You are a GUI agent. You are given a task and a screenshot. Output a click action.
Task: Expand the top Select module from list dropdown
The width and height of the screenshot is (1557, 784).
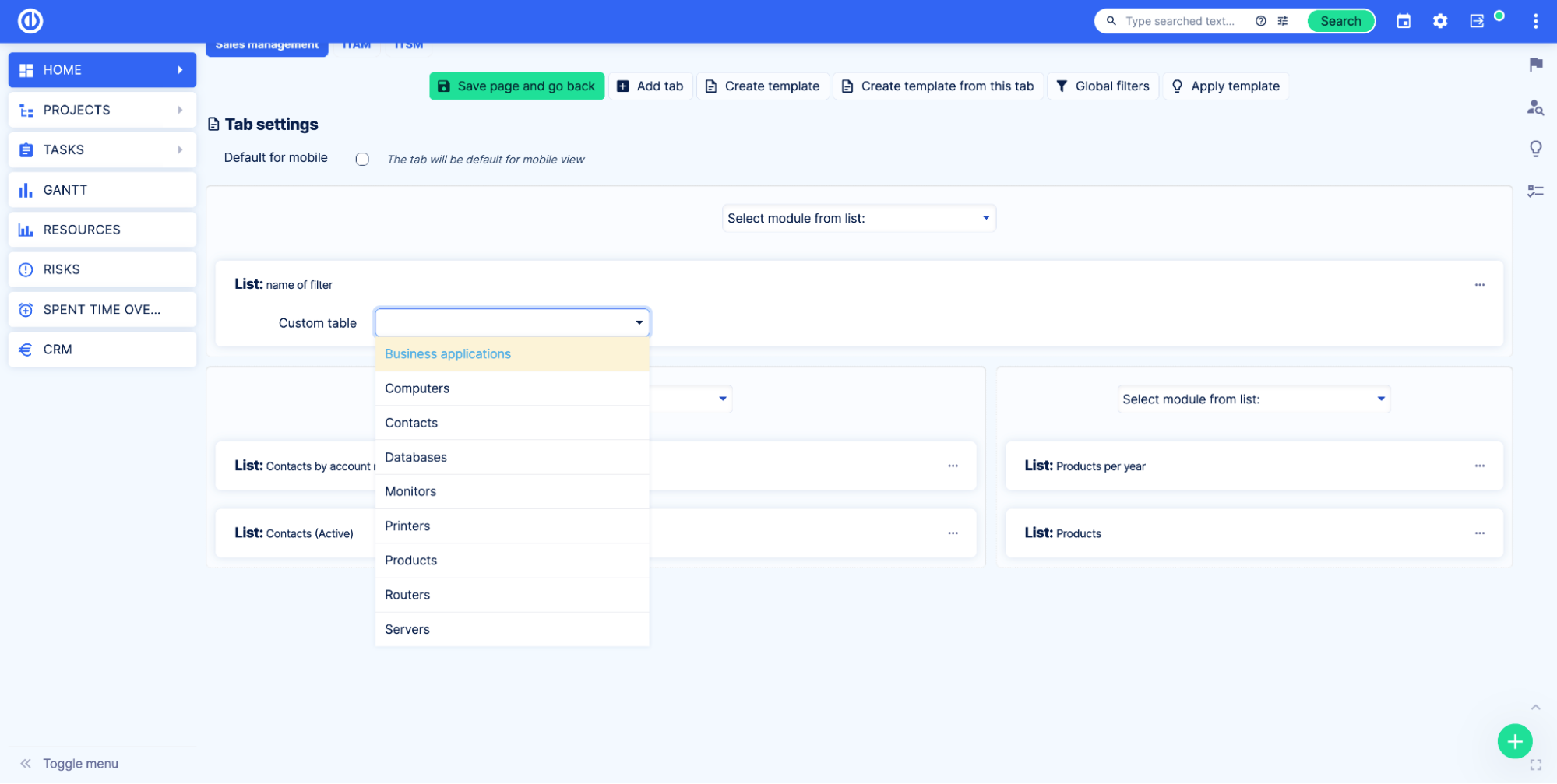pos(858,218)
